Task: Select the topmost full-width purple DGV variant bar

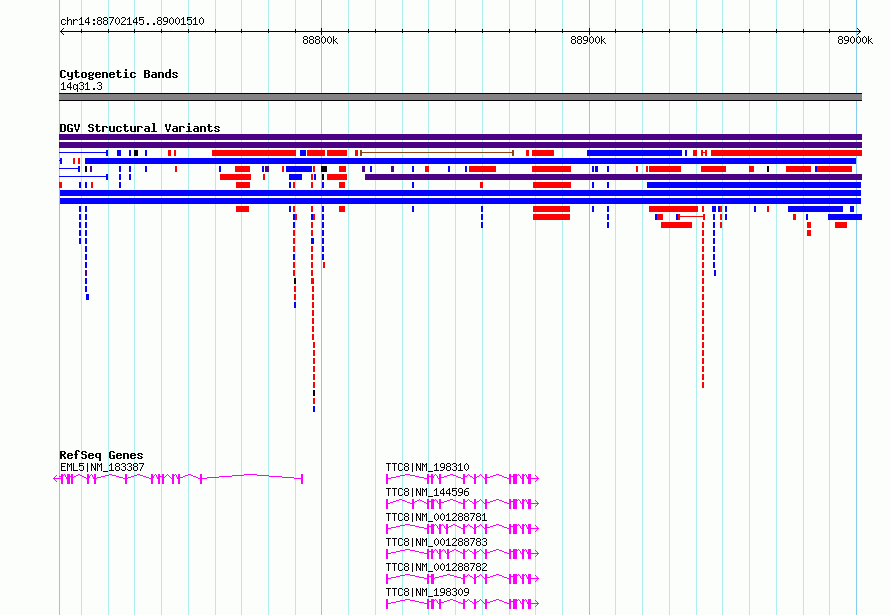Action: [460, 137]
